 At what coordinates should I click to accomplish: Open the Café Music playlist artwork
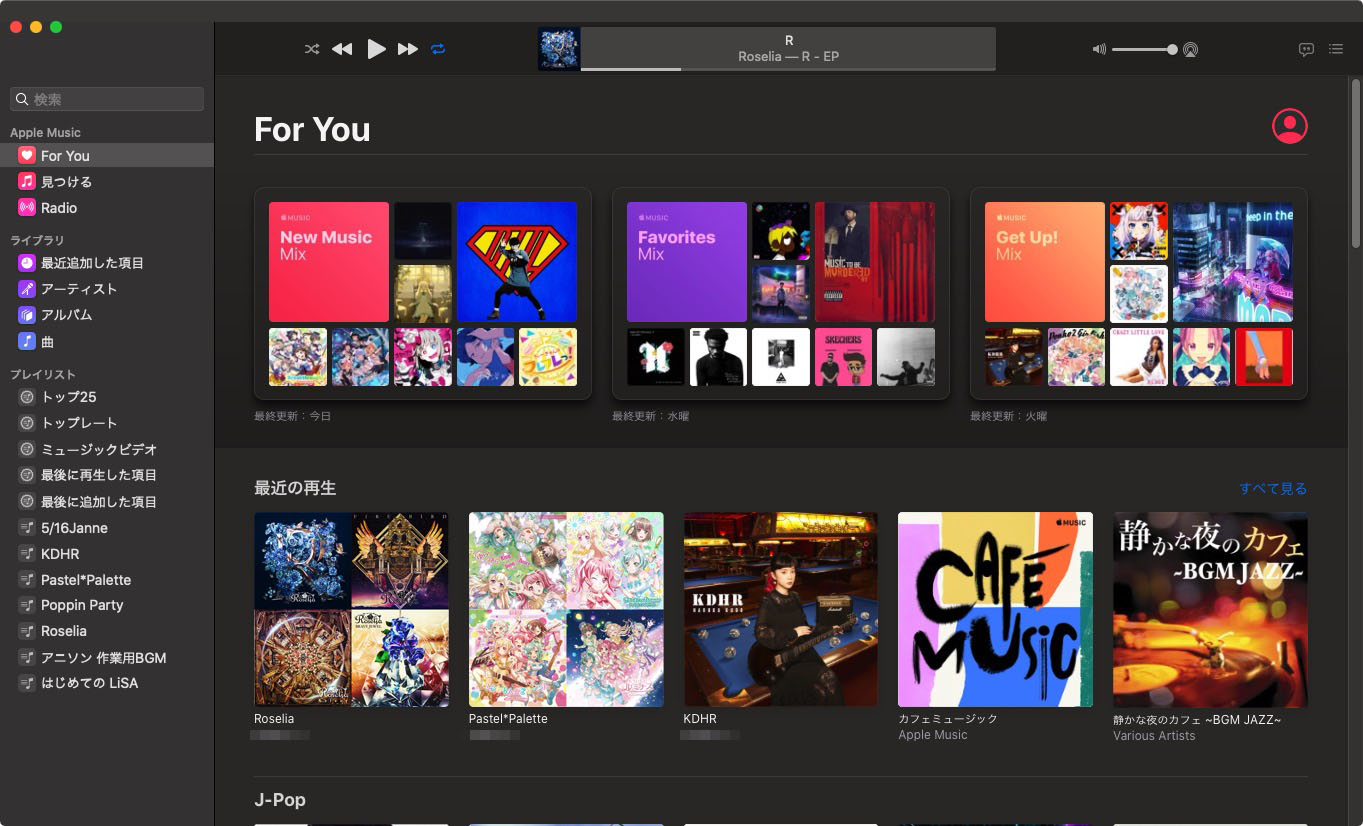point(995,610)
